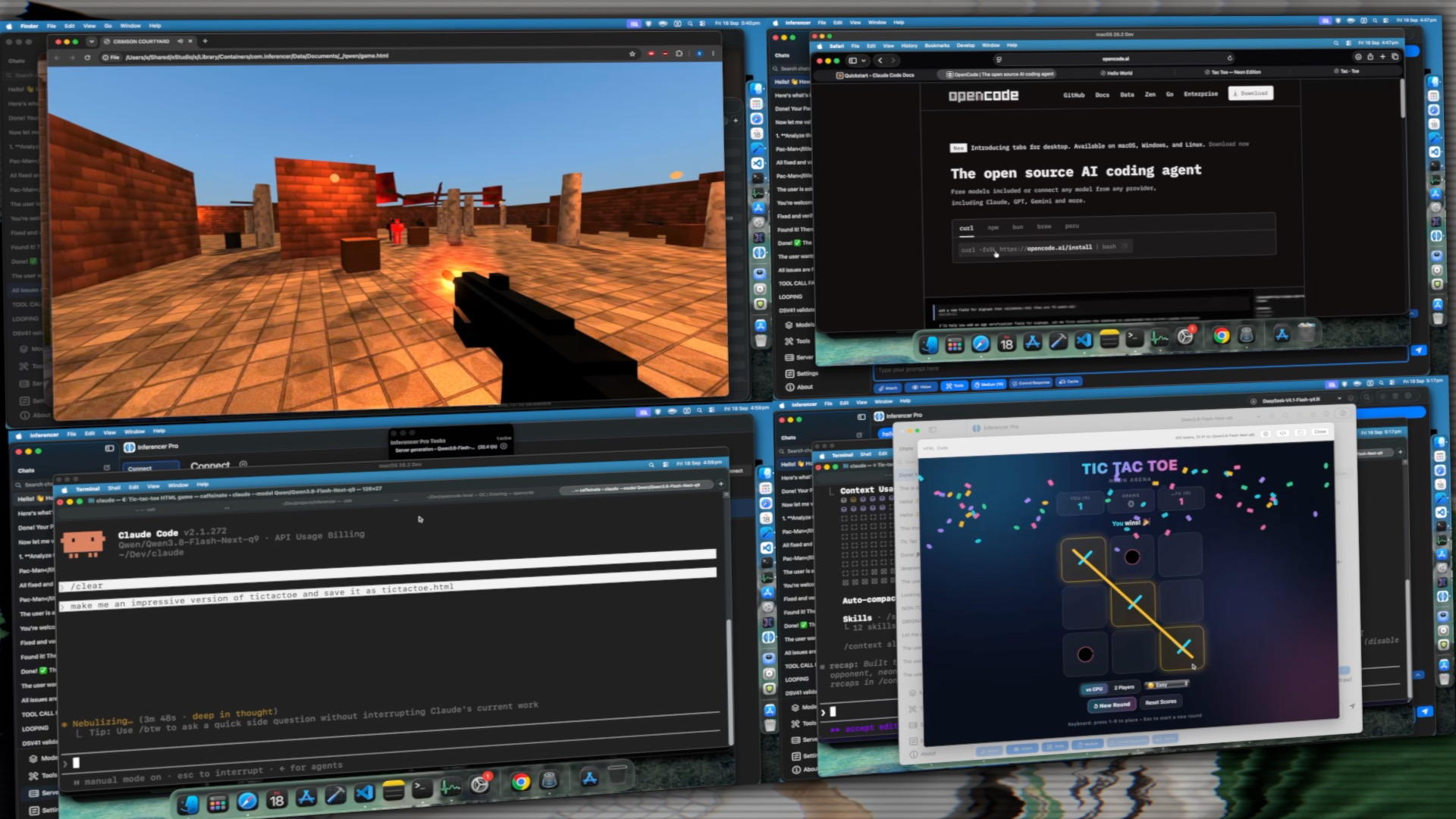The width and height of the screenshot is (1456, 819).
Task: Open the Shell menu in the Terminal menu bar
Action: (114, 488)
